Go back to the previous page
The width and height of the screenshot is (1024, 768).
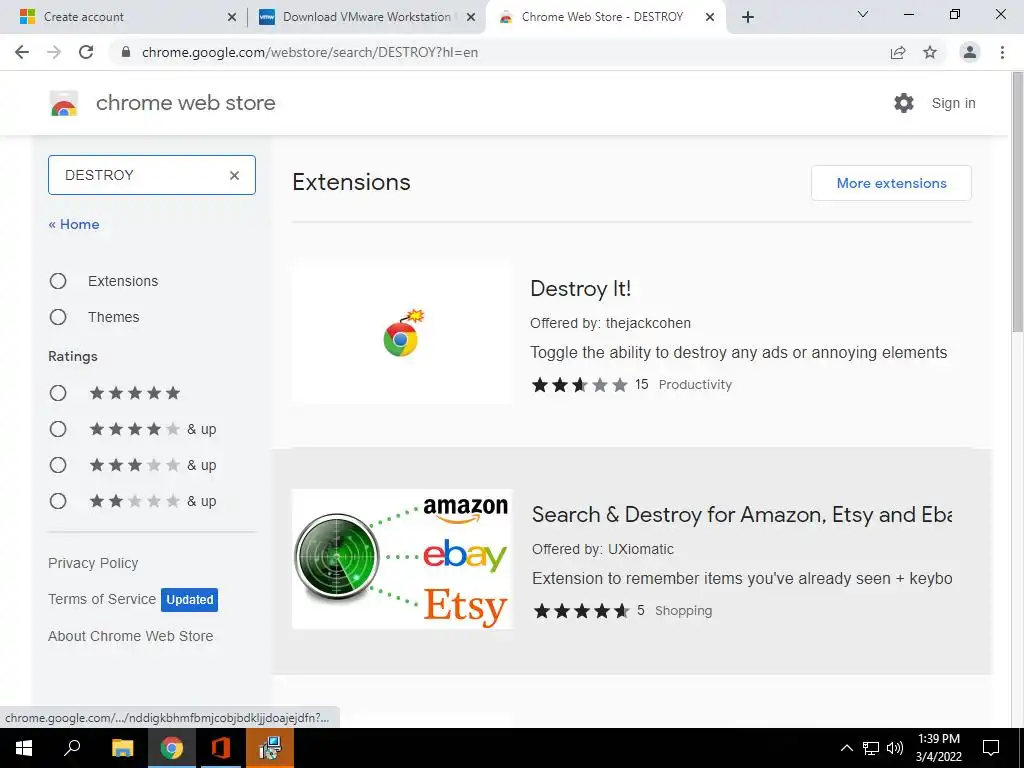(22, 52)
